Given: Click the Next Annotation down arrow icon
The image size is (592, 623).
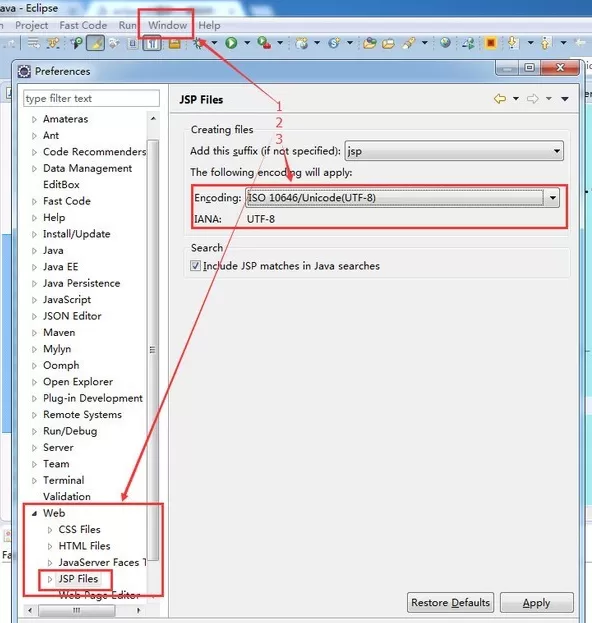Looking at the screenshot, I should 513,43.
